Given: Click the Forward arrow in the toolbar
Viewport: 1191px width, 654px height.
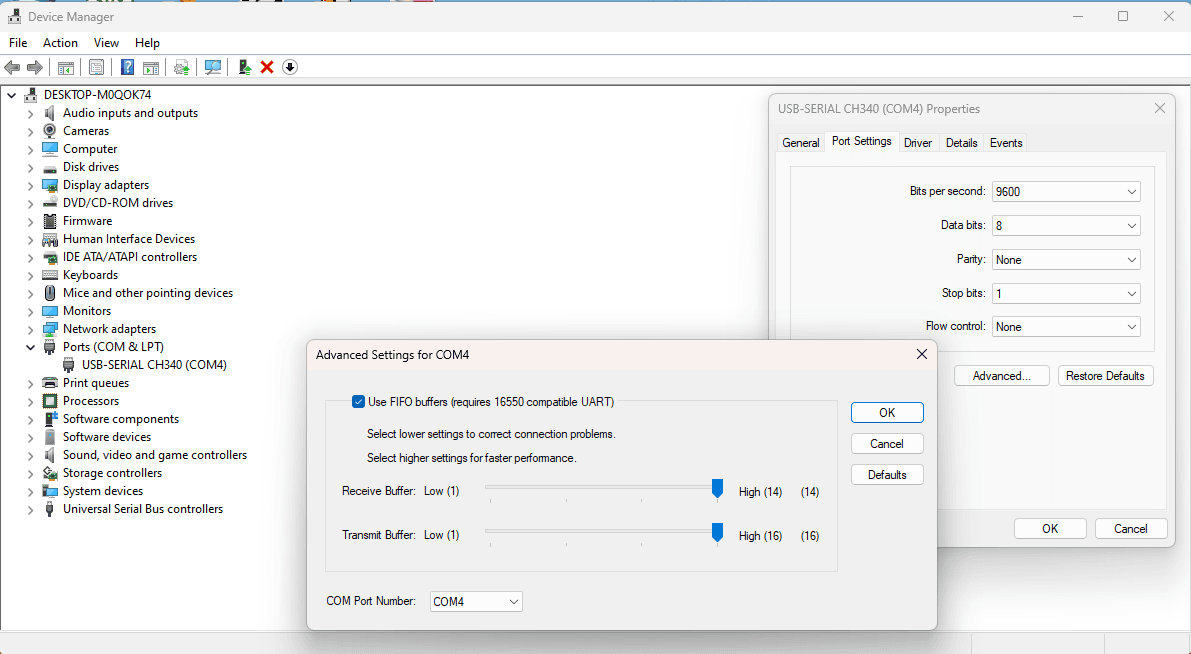Looking at the screenshot, I should point(34,68).
